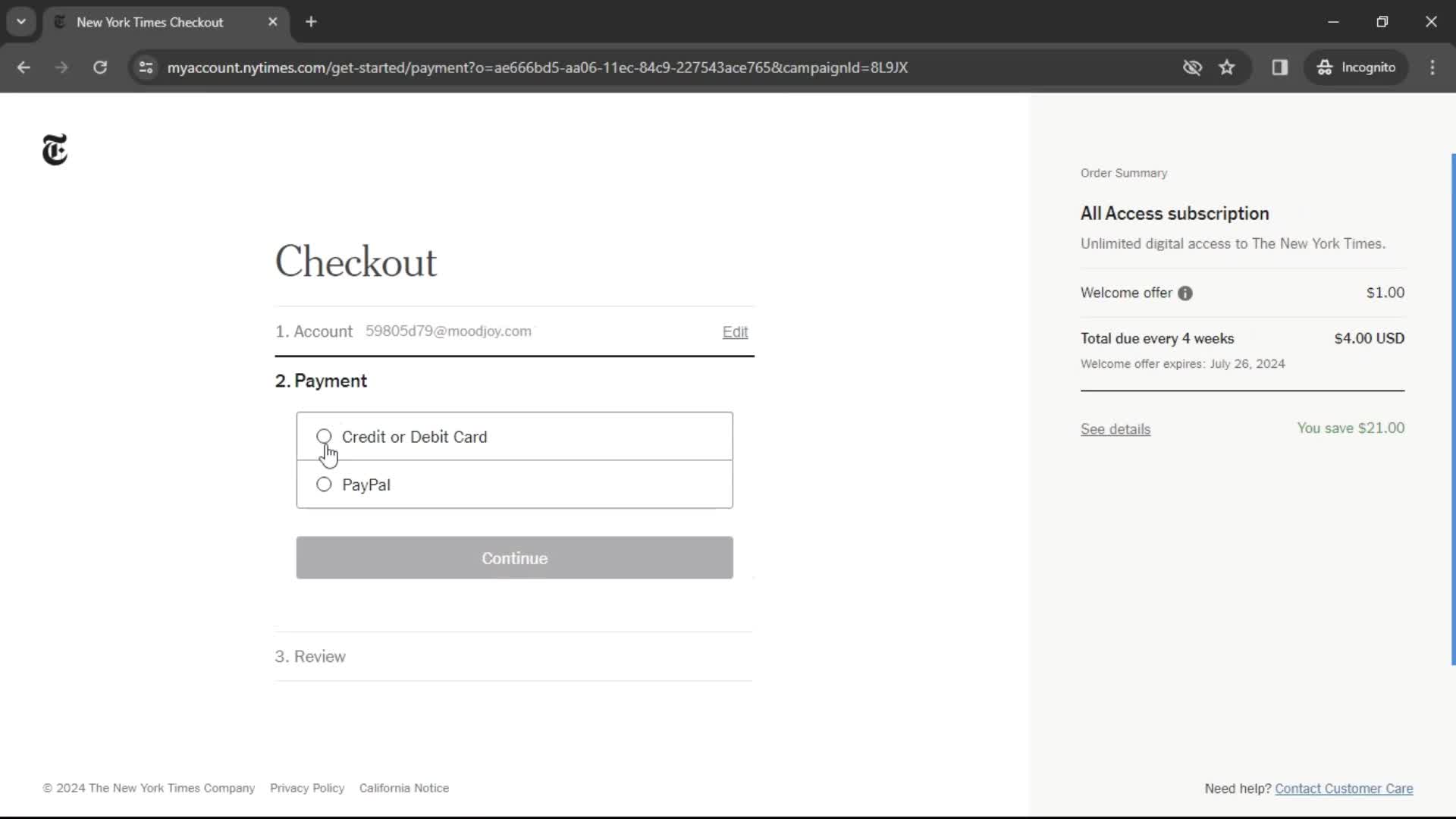Open a new browser tab

[x=311, y=22]
